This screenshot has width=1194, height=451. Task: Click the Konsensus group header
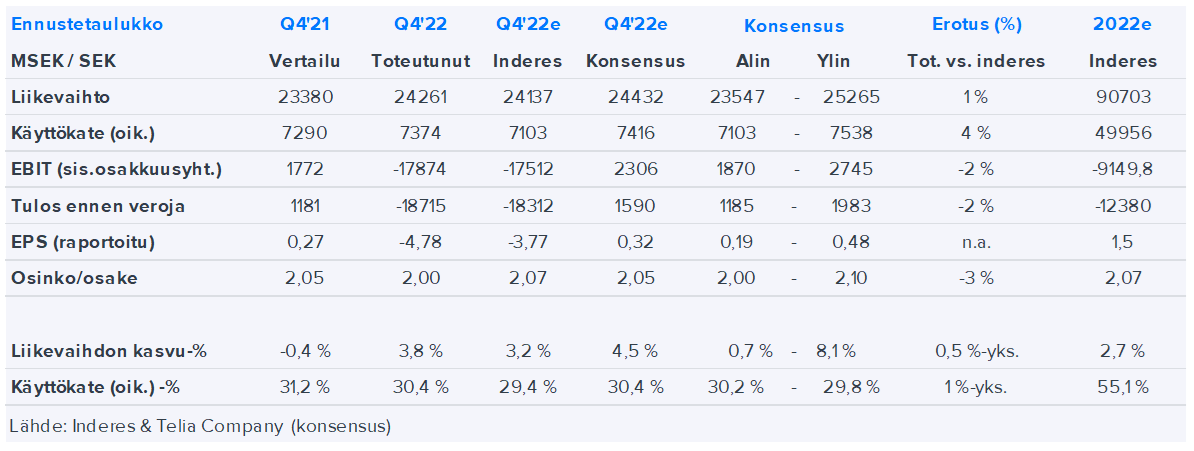tap(794, 26)
